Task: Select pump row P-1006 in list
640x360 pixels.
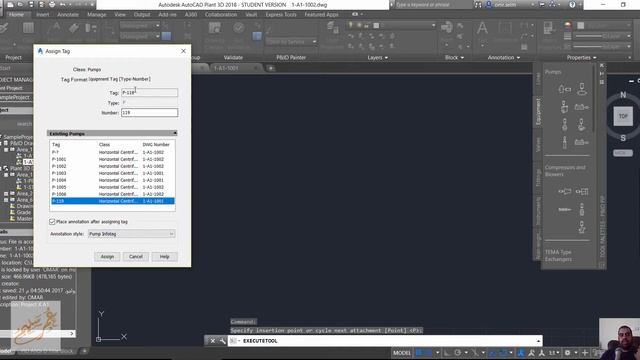Action: 113,194
